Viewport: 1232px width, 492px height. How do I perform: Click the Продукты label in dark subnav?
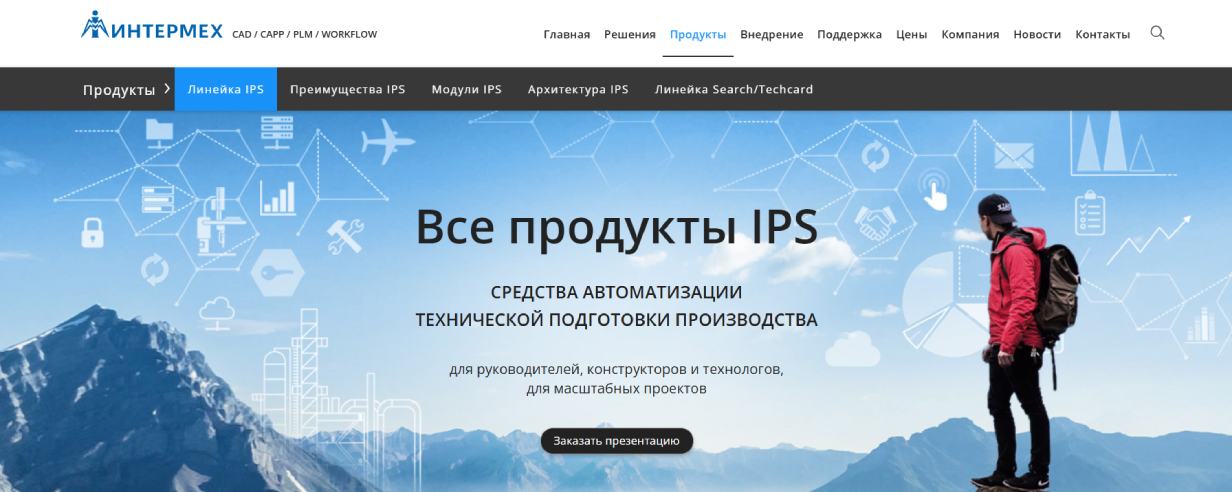click(x=118, y=90)
